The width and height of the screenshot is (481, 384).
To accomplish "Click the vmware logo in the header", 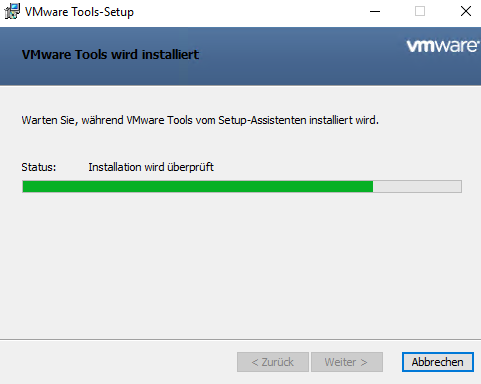I will pyautogui.click(x=443, y=46).
